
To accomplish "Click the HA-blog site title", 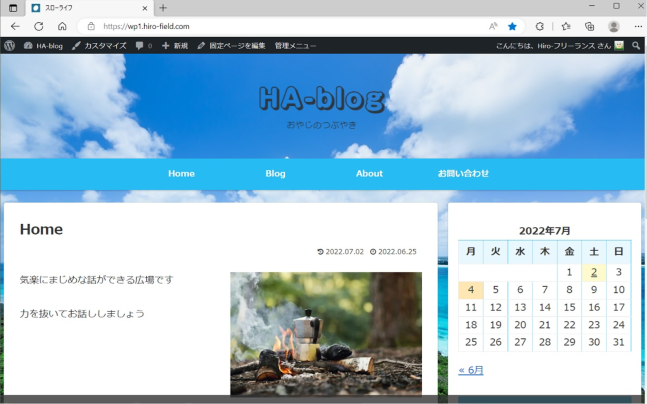I will pyautogui.click(x=322, y=99).
